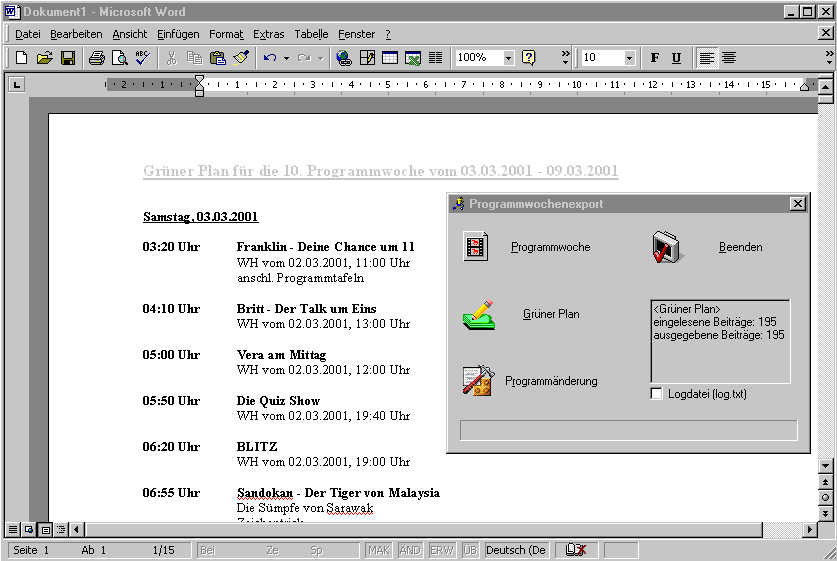Enable the Logdatei (log.txt) checkbox
The image size is (837, 561).
click(x=657, y=394)
